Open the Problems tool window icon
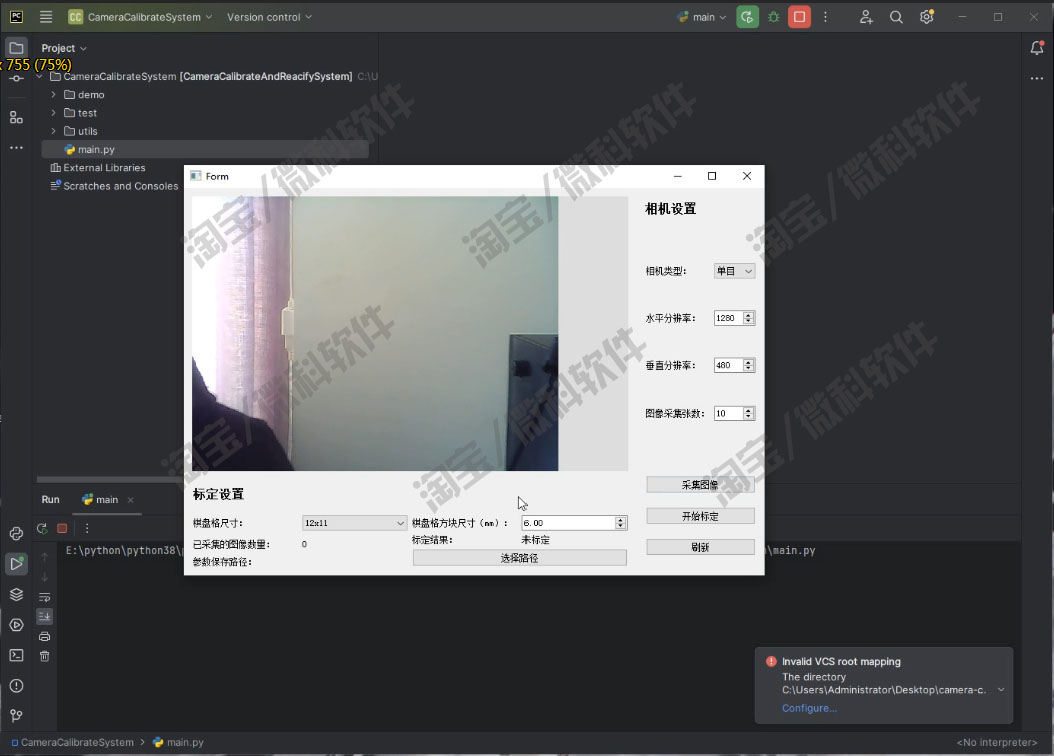Screen dimensions: 1054x756 tap(16, 685)
